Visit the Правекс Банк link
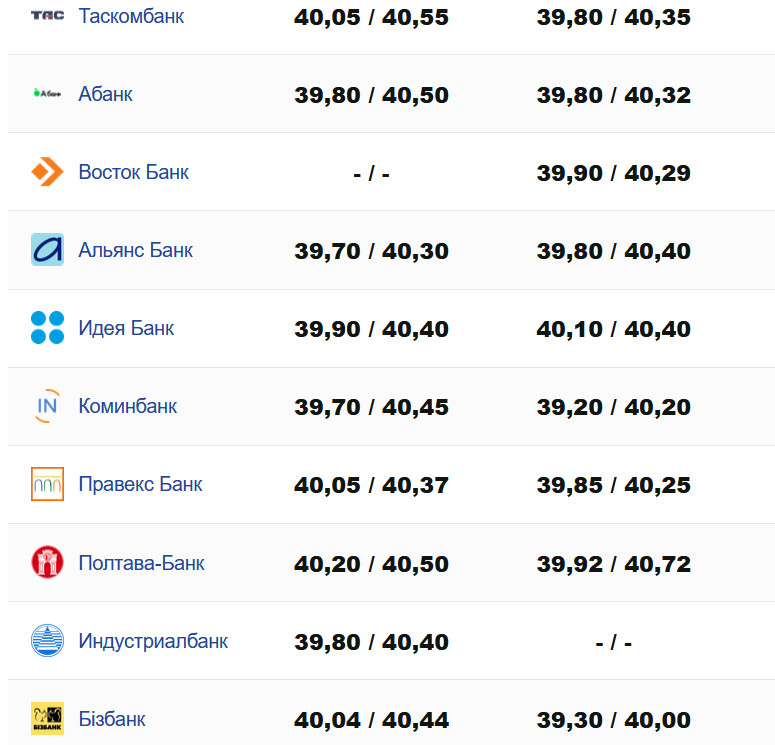The image size is (775, 745). 140,484
